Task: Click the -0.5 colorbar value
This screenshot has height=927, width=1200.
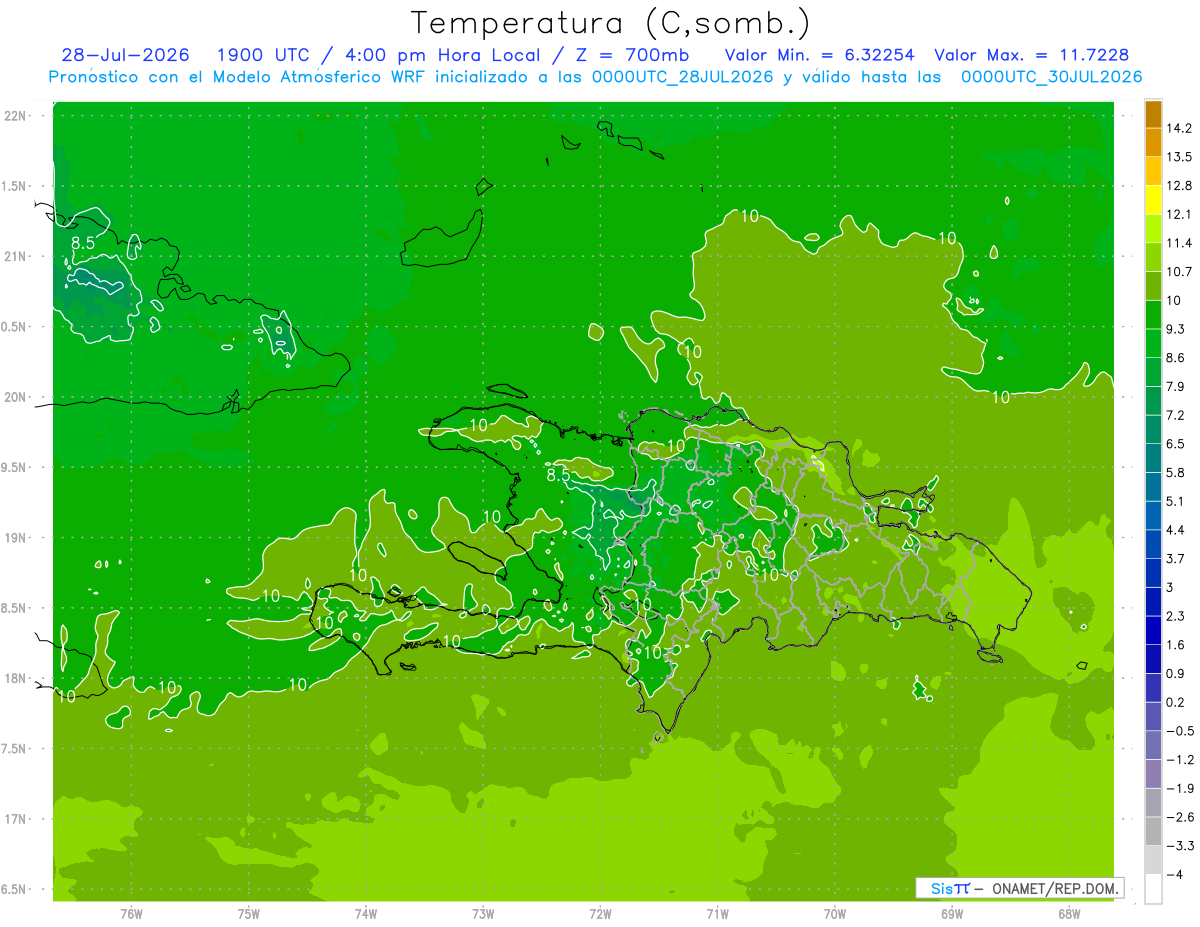Action: pos(1179,731)
